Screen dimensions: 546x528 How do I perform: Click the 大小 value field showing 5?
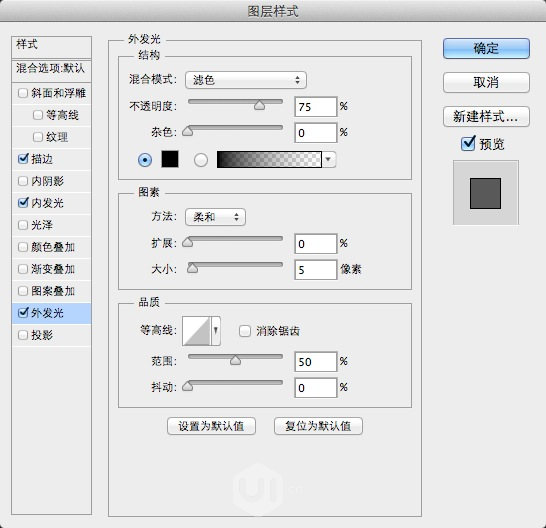tap(315, 270)
